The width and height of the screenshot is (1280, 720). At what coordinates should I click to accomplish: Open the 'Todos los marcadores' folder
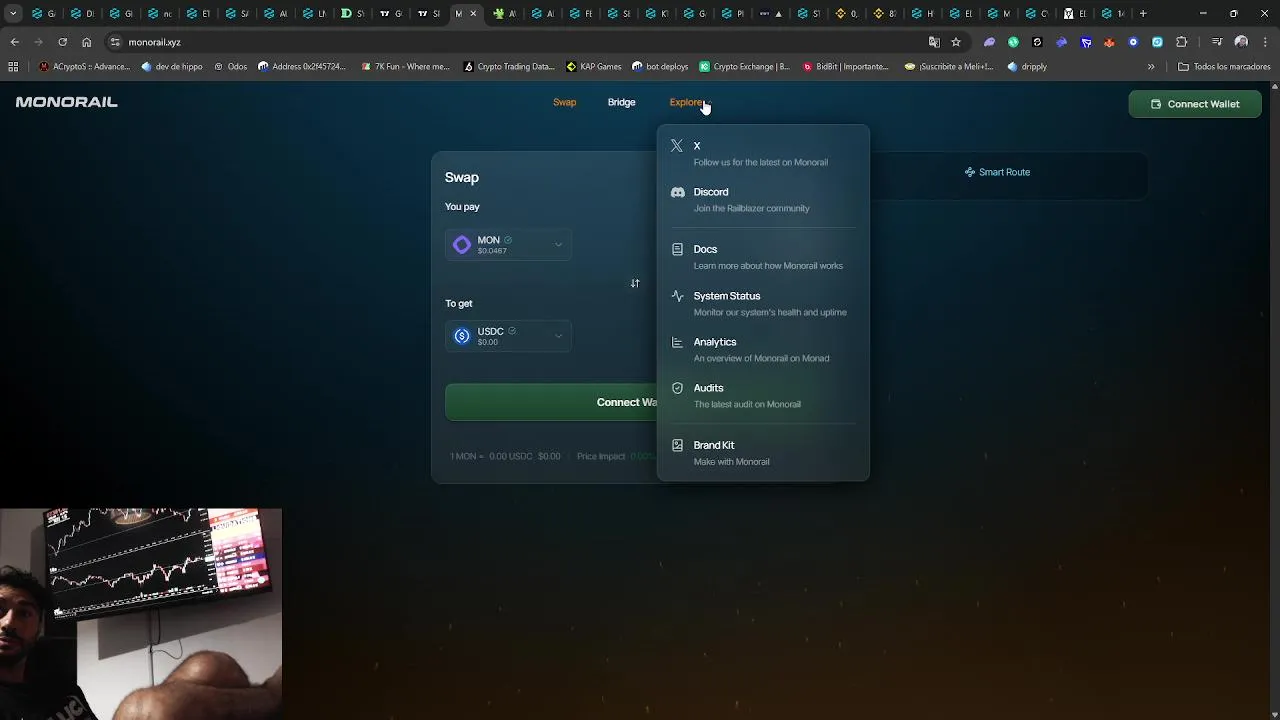(1224, 67)
